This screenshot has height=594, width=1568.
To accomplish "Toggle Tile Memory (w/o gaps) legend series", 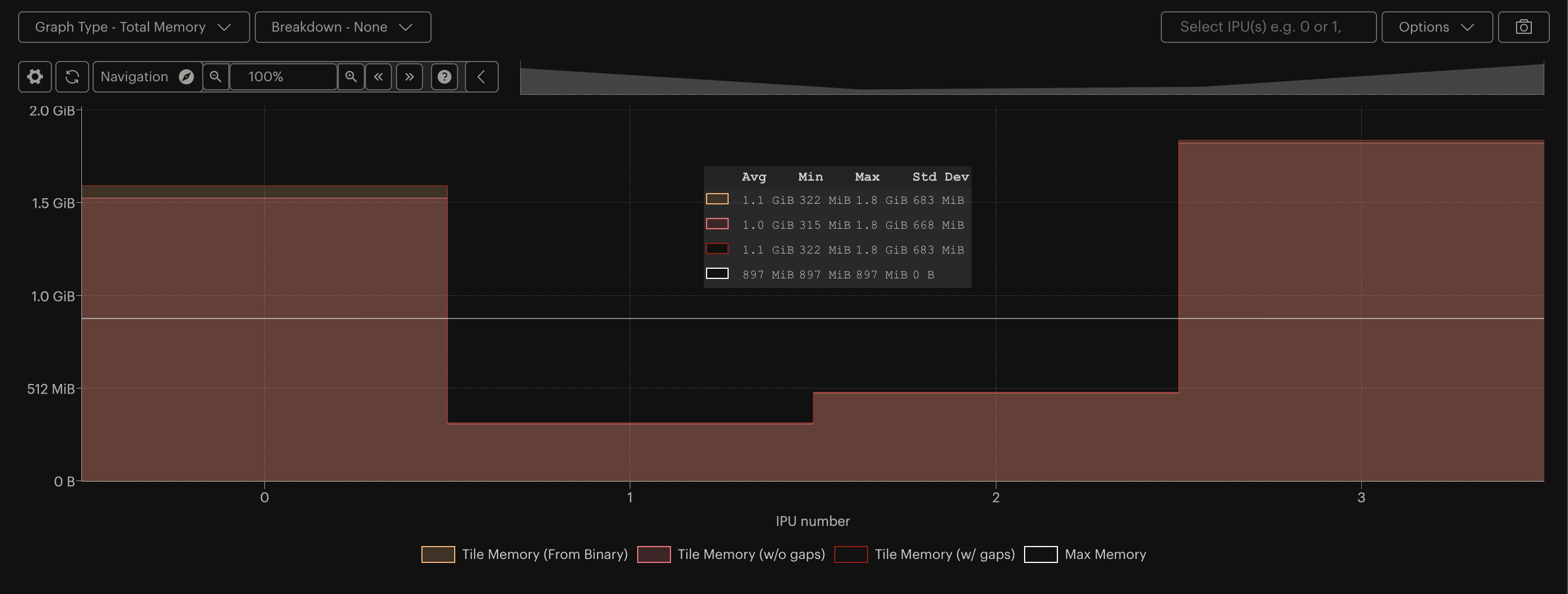I will (x=731, y=554).
